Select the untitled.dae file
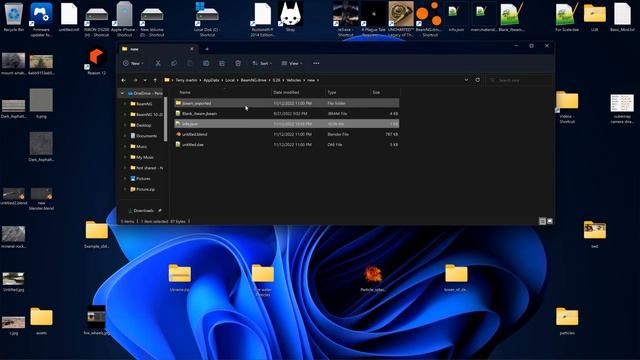This screenshot has height=360, width=640. [x=287, y=144]
